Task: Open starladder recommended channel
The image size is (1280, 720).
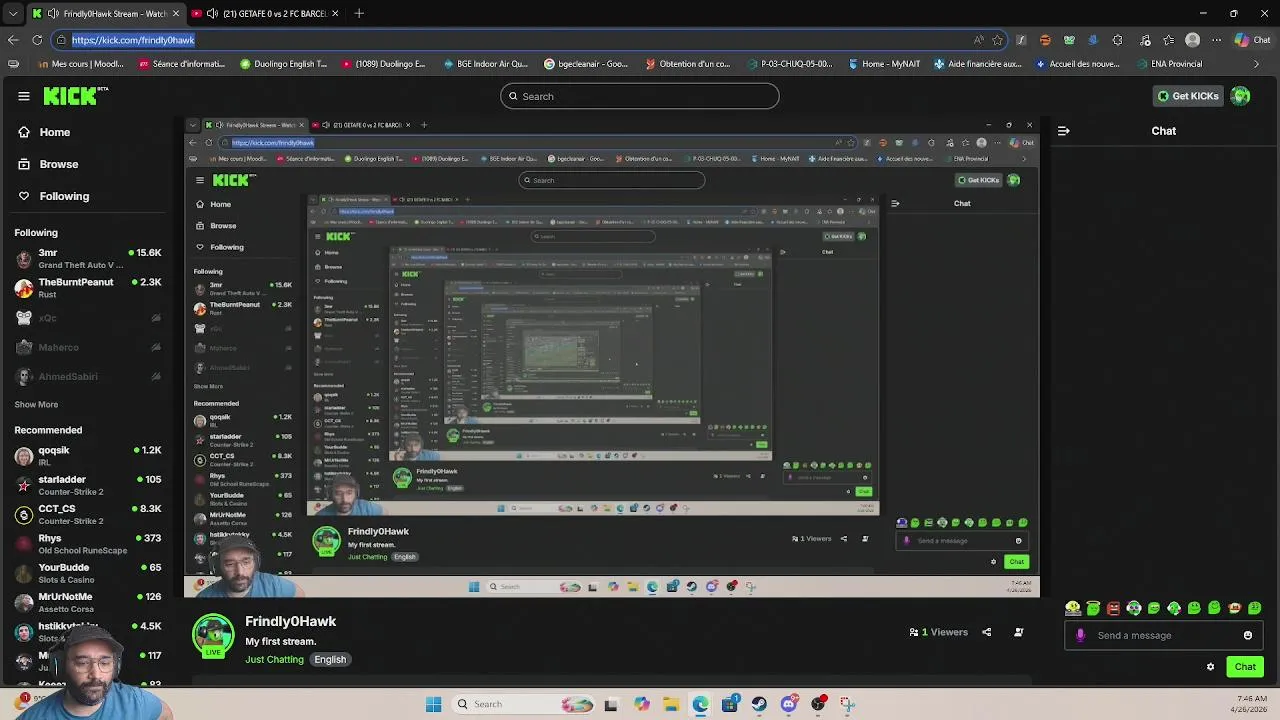Action: [x=88, y=485]
